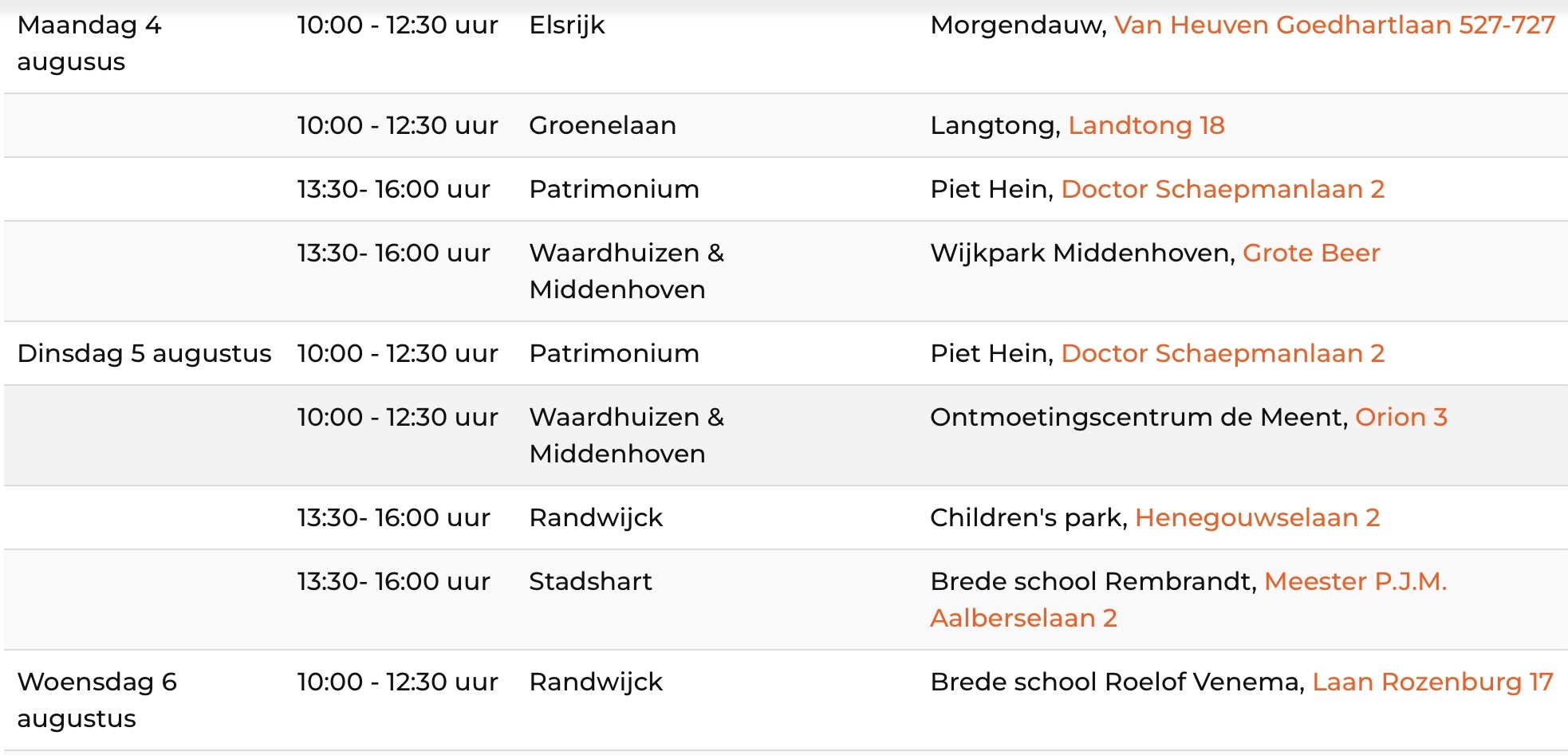The height and width of the screenshot is (755, 1568).
Task: Open Doctor Schaepmanlaan 2 link in Maandag row
Action: click(1223, 190)
